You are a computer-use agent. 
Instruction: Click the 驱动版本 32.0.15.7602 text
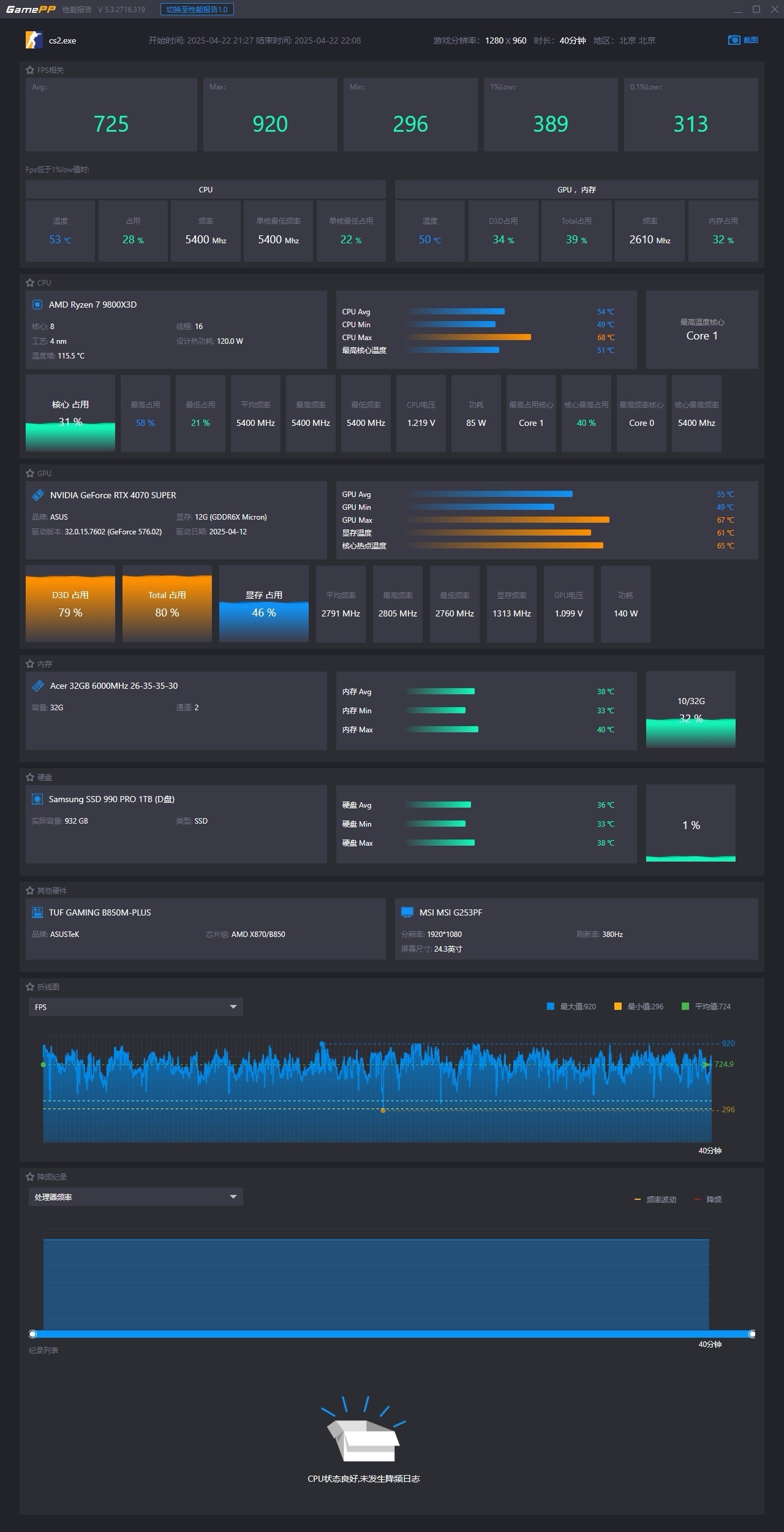point(97,531)
